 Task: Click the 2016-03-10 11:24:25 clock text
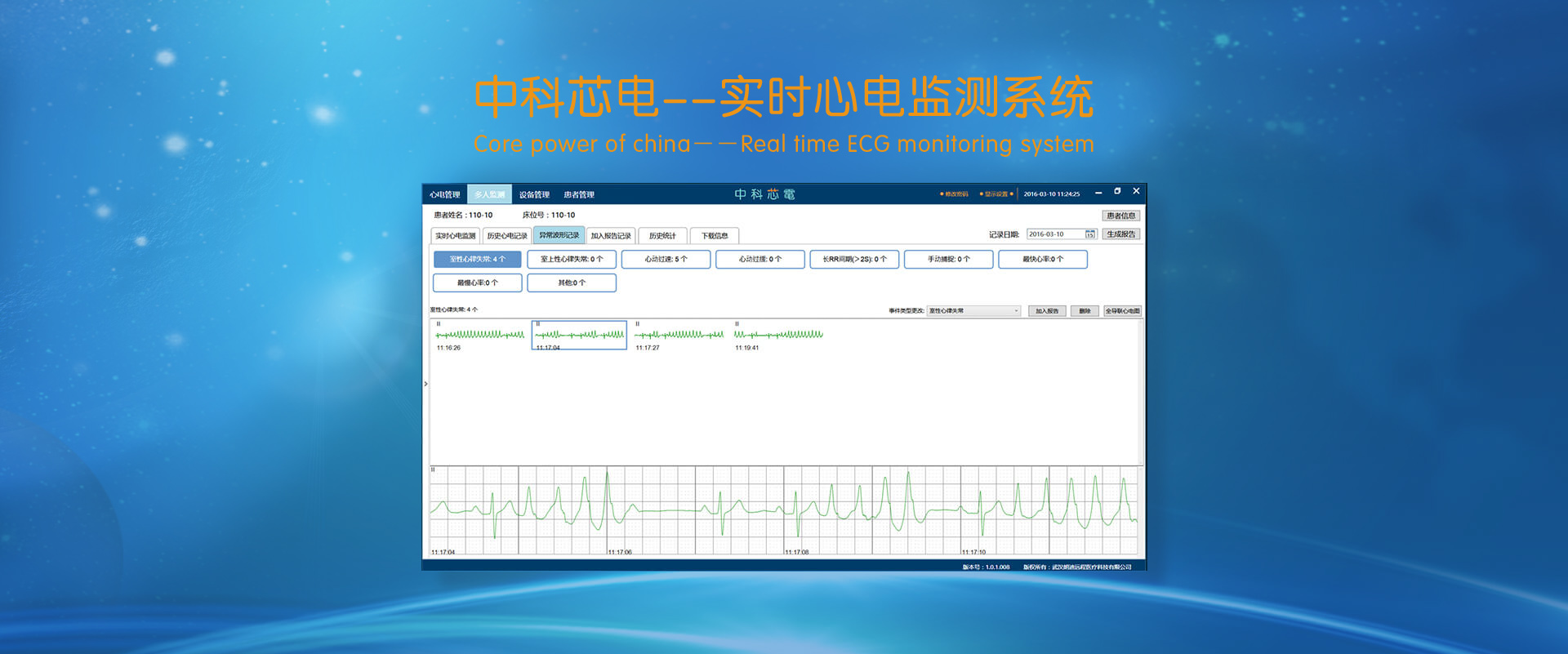pos(1052,194)
